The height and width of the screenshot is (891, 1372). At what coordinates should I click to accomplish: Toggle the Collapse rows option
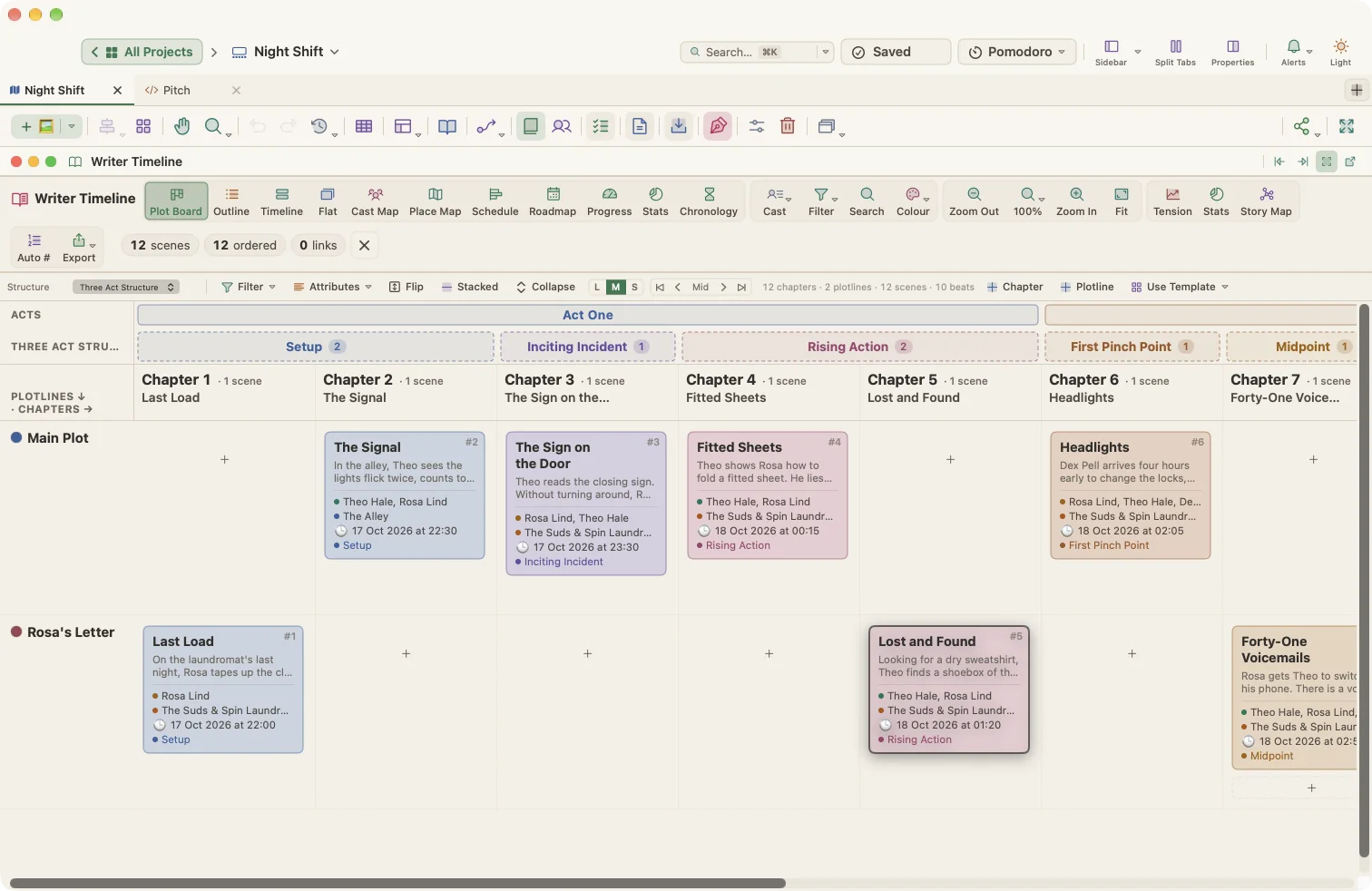pos(545,287)
